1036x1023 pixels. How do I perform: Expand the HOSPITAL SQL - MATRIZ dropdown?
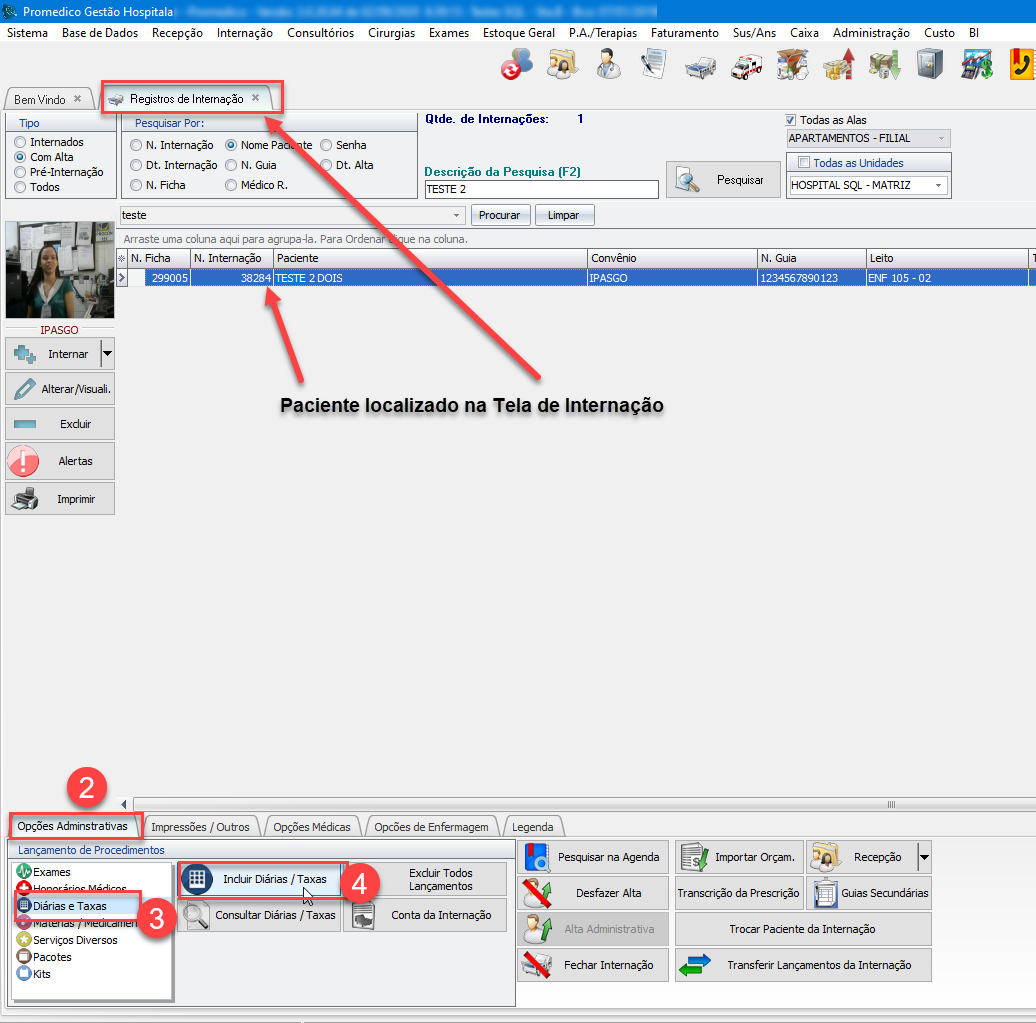[939, 185]
